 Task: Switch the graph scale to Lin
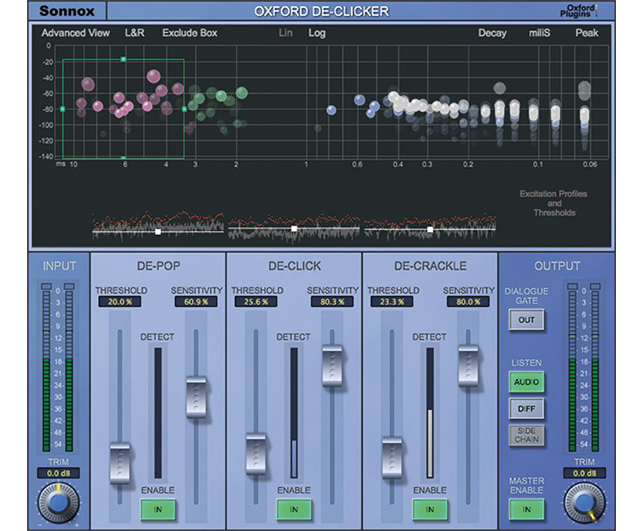pyautogui.click(x=286, y=33)
